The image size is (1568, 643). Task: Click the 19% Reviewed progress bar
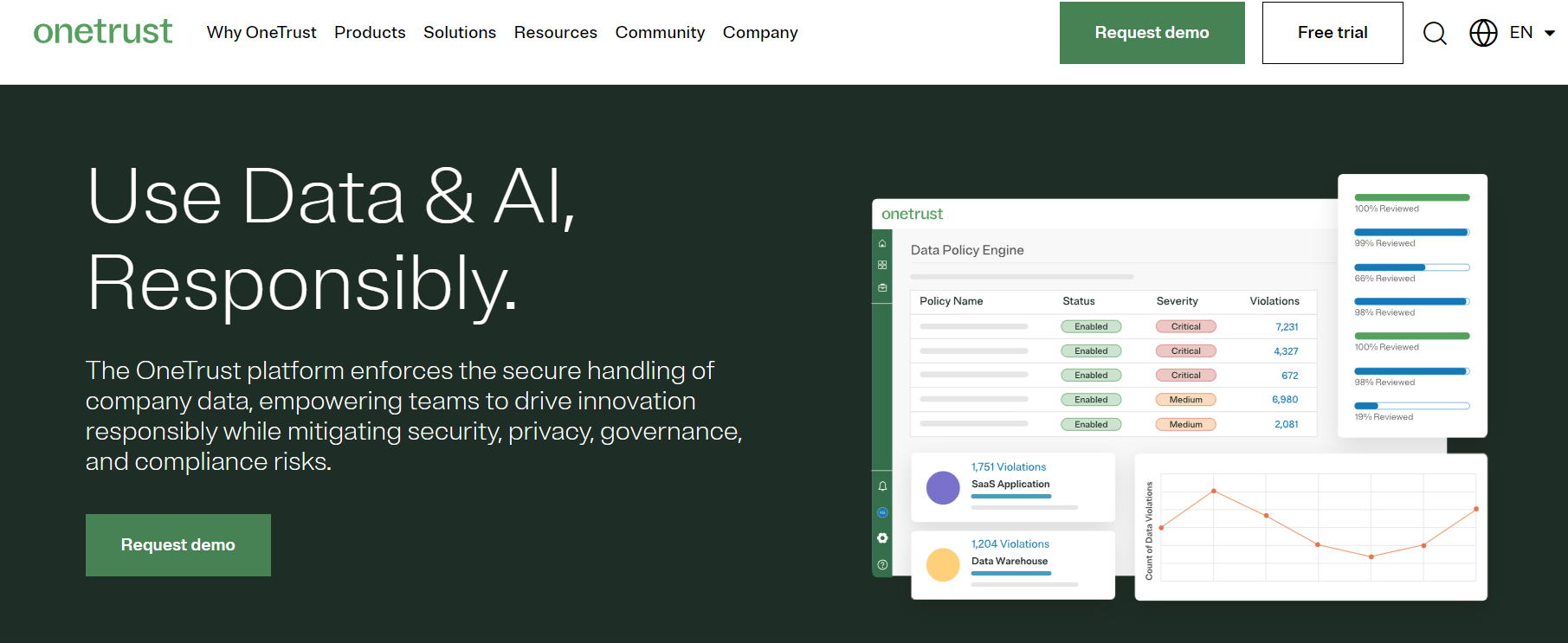(x=1412, y=406)
